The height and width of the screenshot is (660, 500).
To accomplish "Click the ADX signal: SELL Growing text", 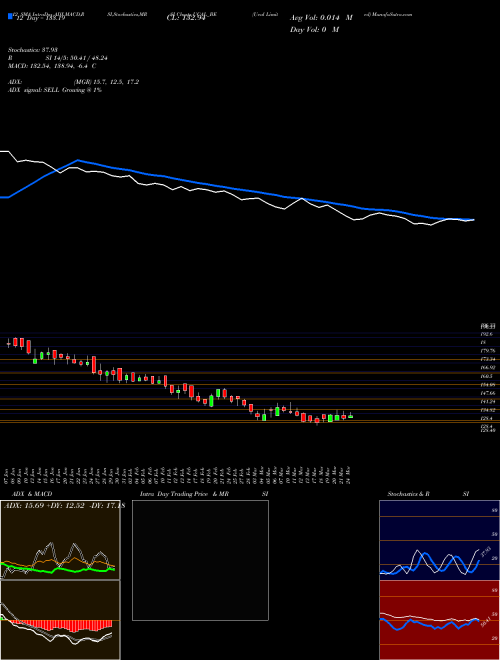I will pyautogui.click(x=55, y=90).
